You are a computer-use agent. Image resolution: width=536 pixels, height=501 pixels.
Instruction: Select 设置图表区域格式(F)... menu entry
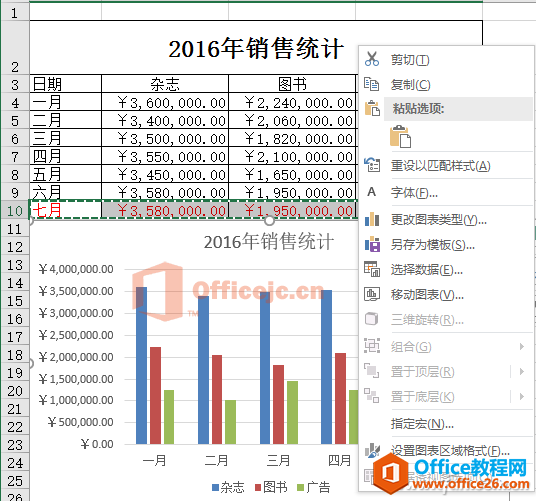(450, 451)
